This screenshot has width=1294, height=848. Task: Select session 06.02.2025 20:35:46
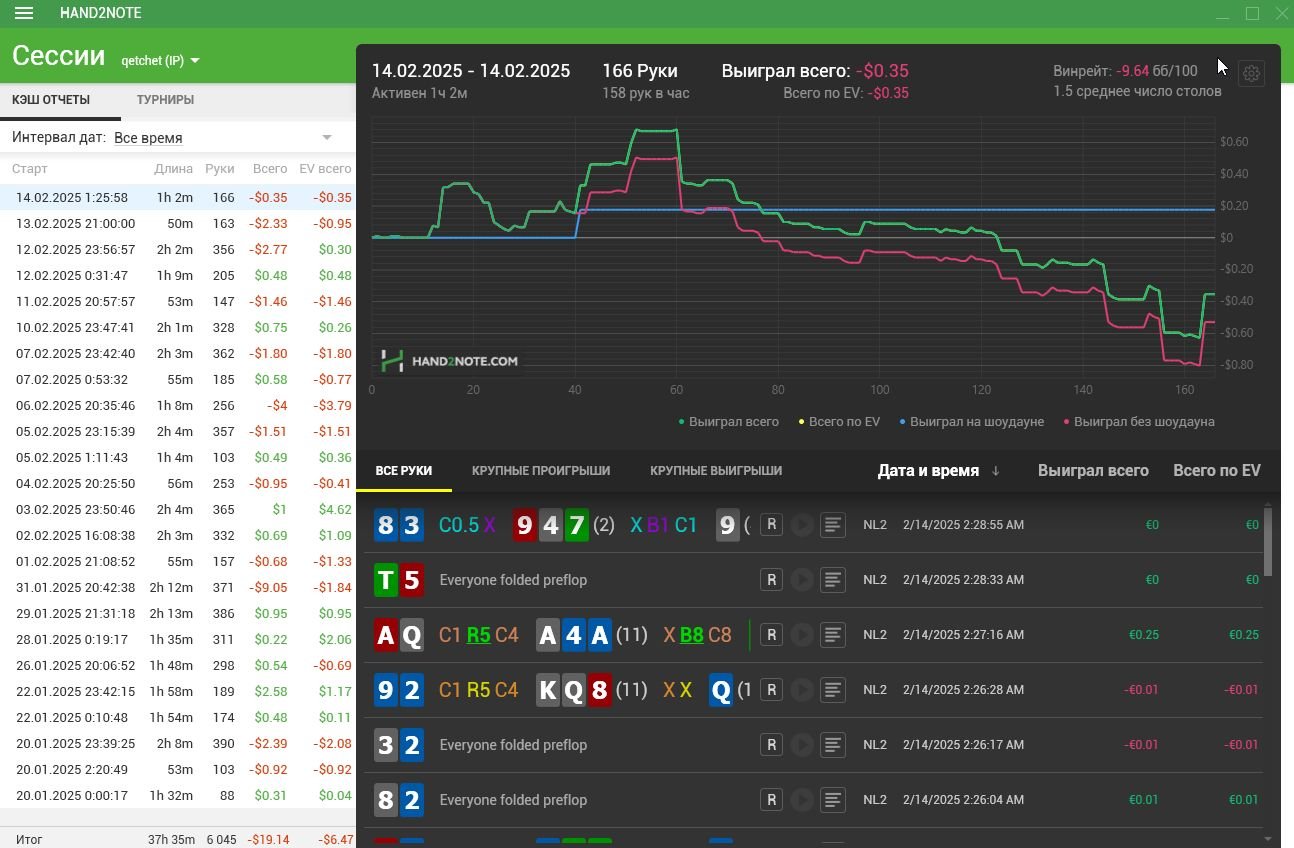tap(178, 406)
